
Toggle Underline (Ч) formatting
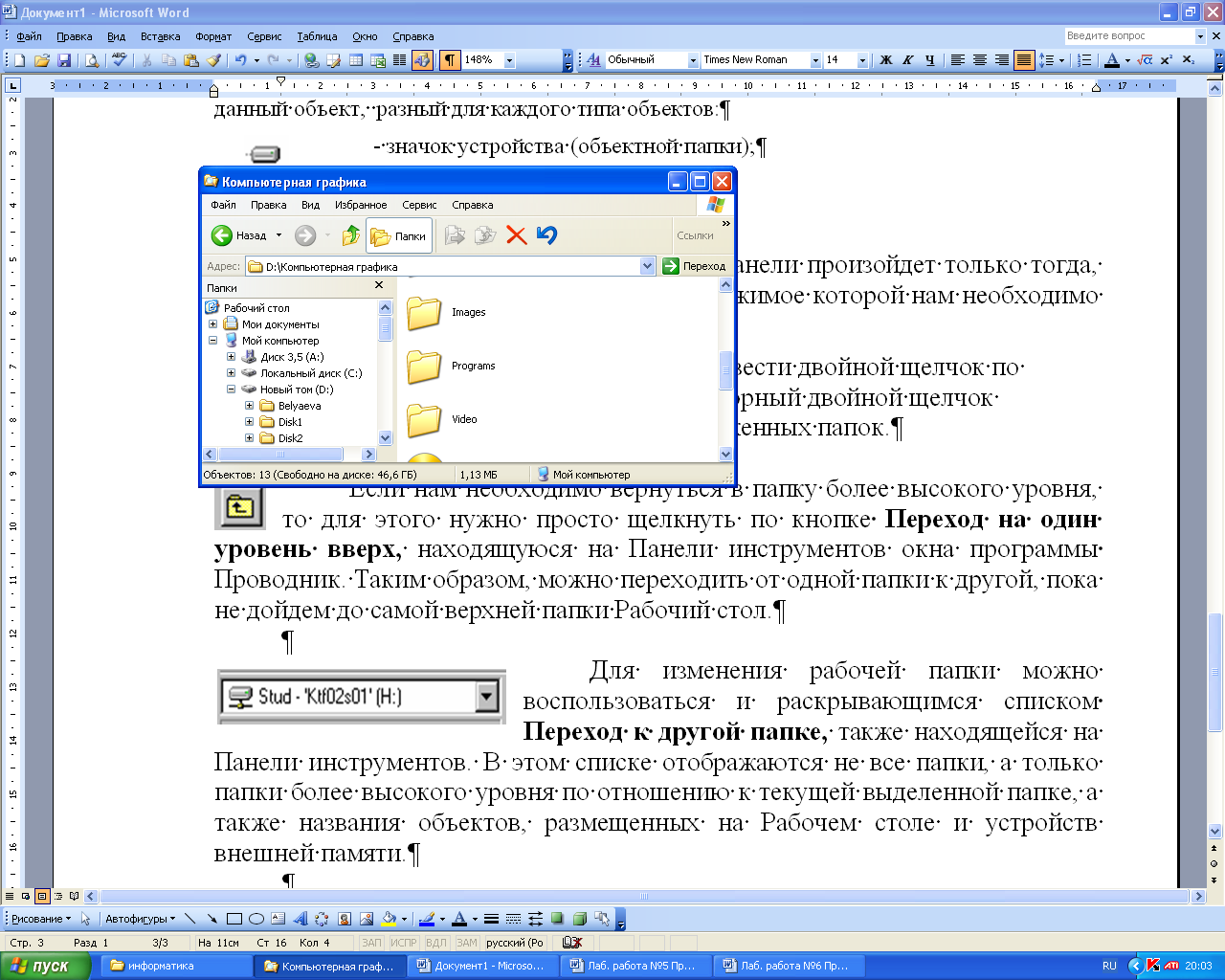pyautogui.click(x=930, y=60)
